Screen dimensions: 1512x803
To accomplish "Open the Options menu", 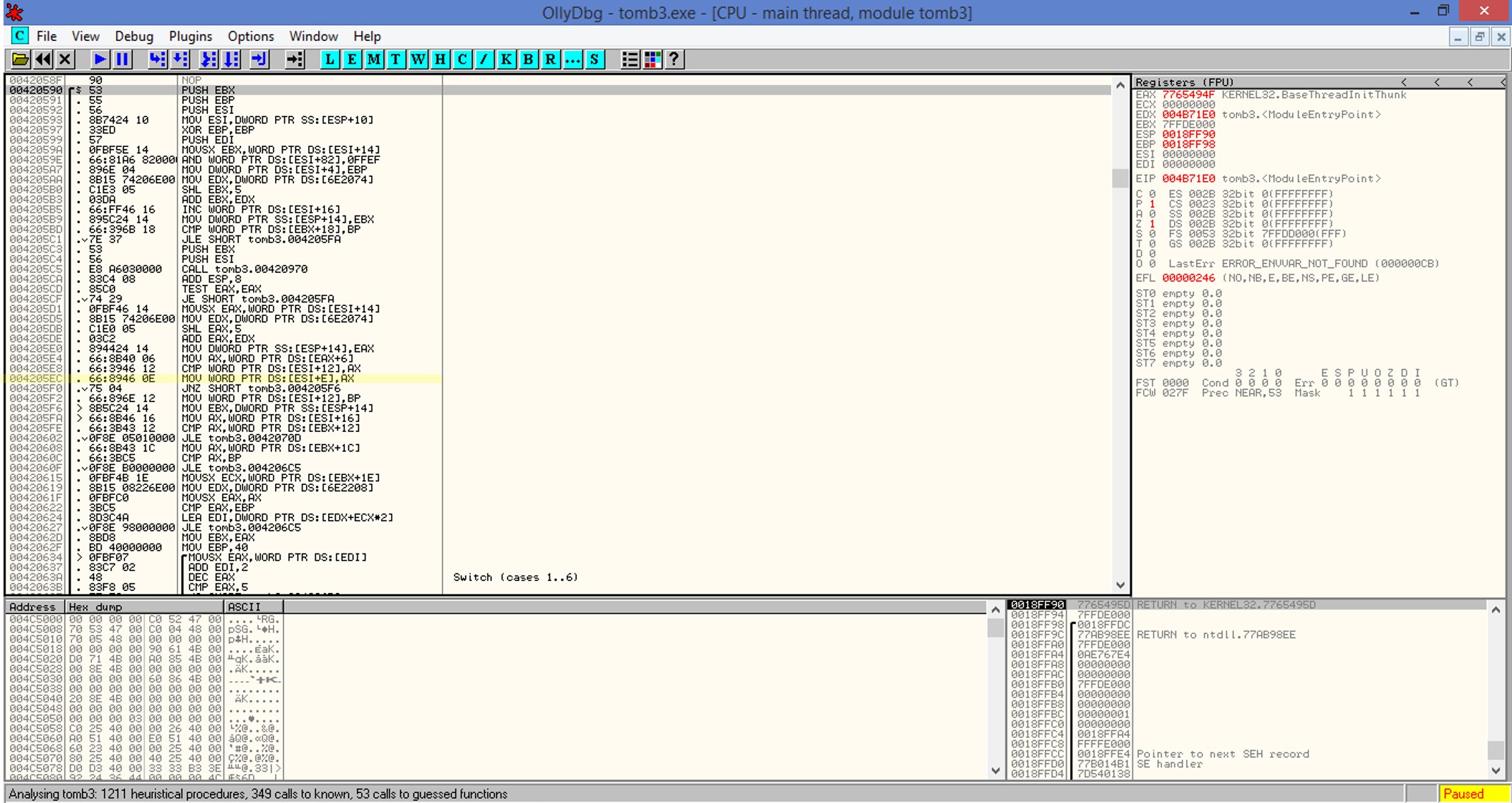I will click(251, 36).
